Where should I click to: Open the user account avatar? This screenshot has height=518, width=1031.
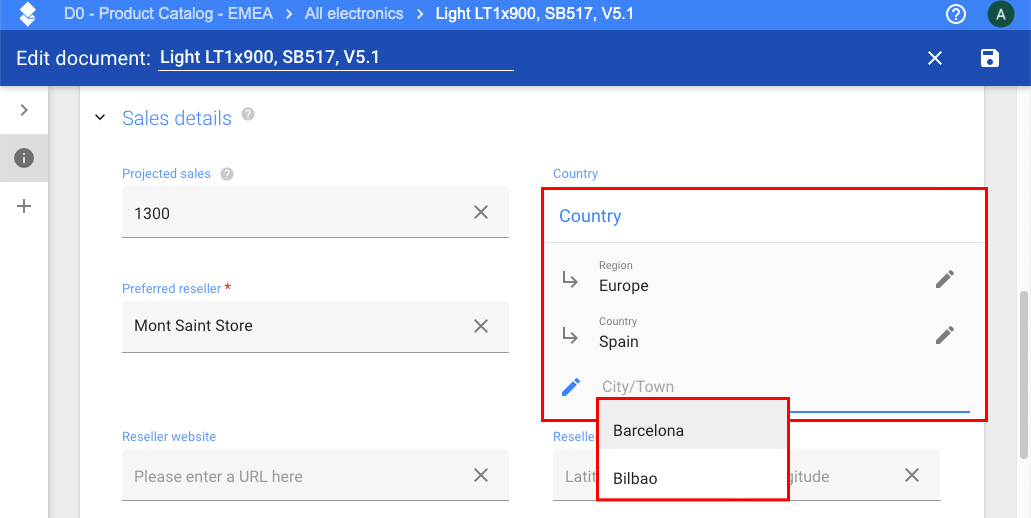point(1000,14)
